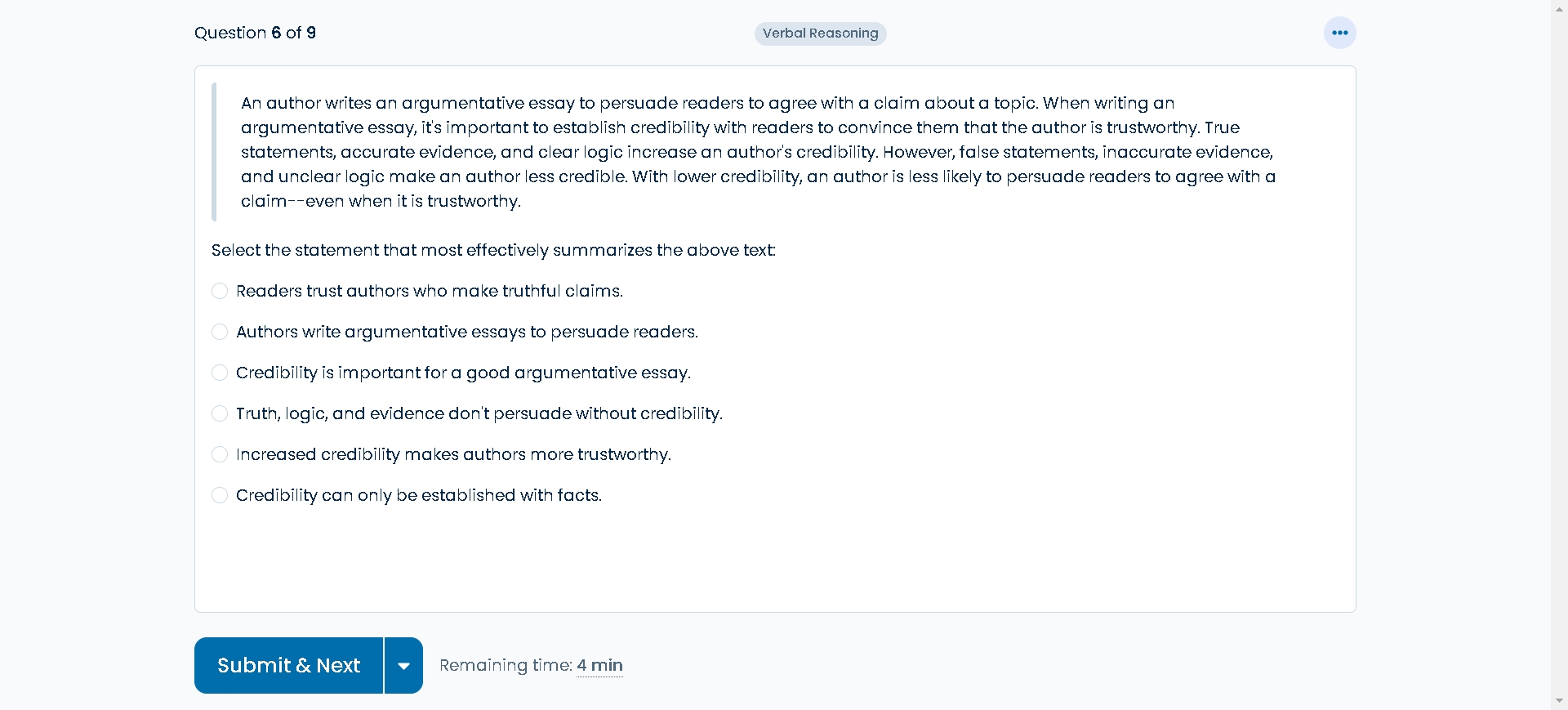Click the radio circle beside 'Increased credibility'
The height and width of the screenshot is (710, 1568).
(220, 454)
